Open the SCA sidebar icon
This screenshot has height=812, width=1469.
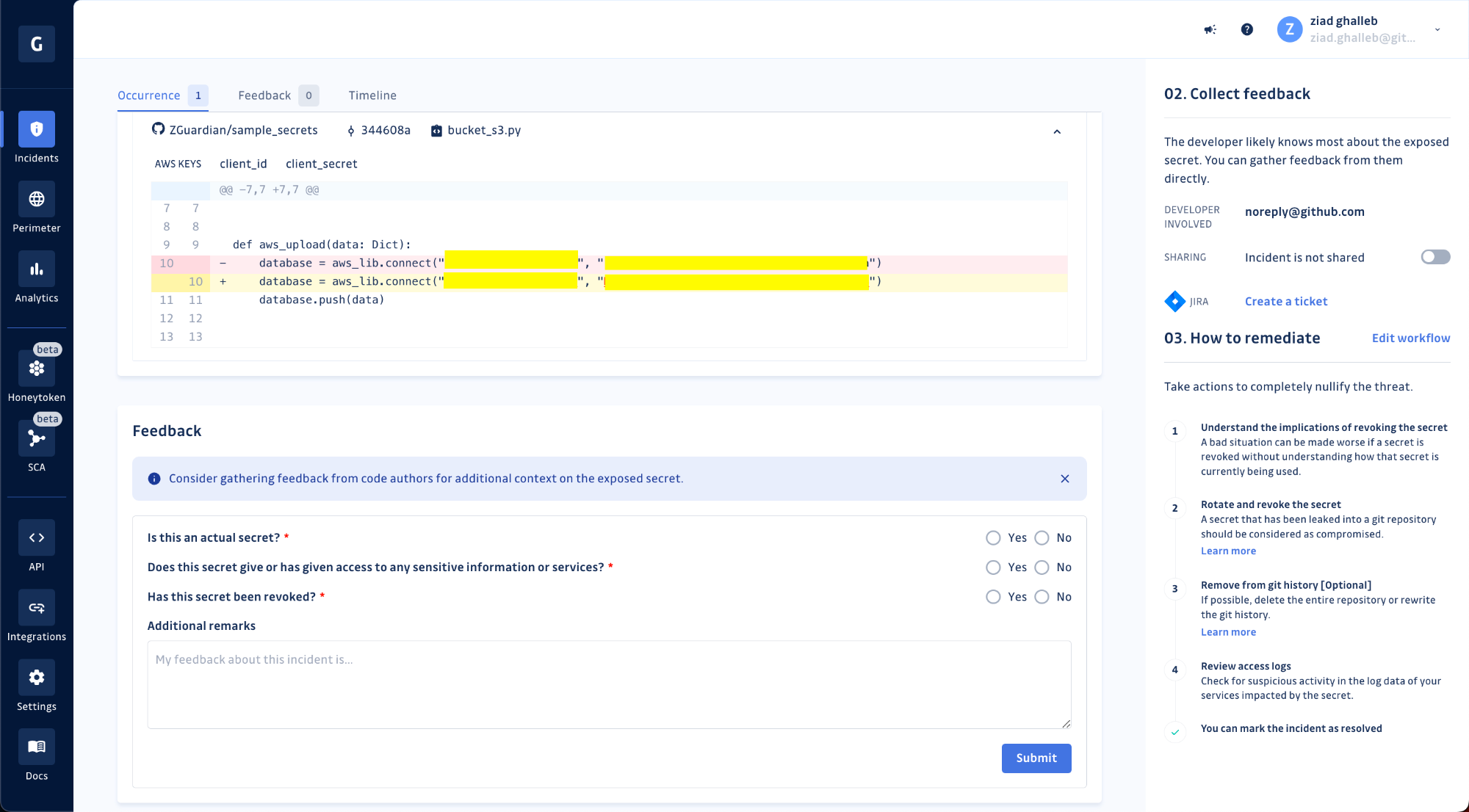click(37, 438)
